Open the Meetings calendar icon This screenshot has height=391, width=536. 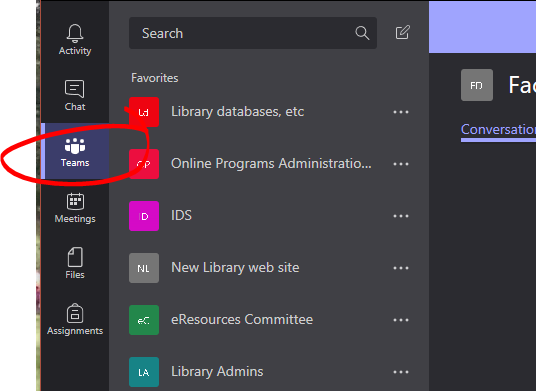[x=75, y=201]
